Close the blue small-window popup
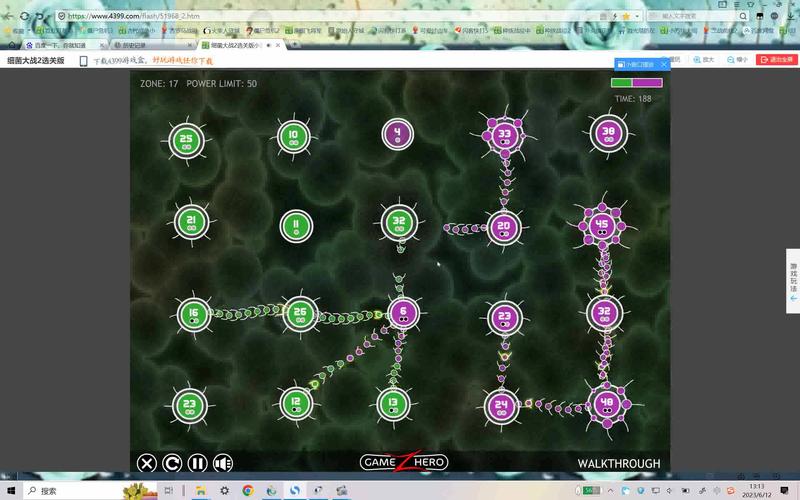 [x=661, y=65]
